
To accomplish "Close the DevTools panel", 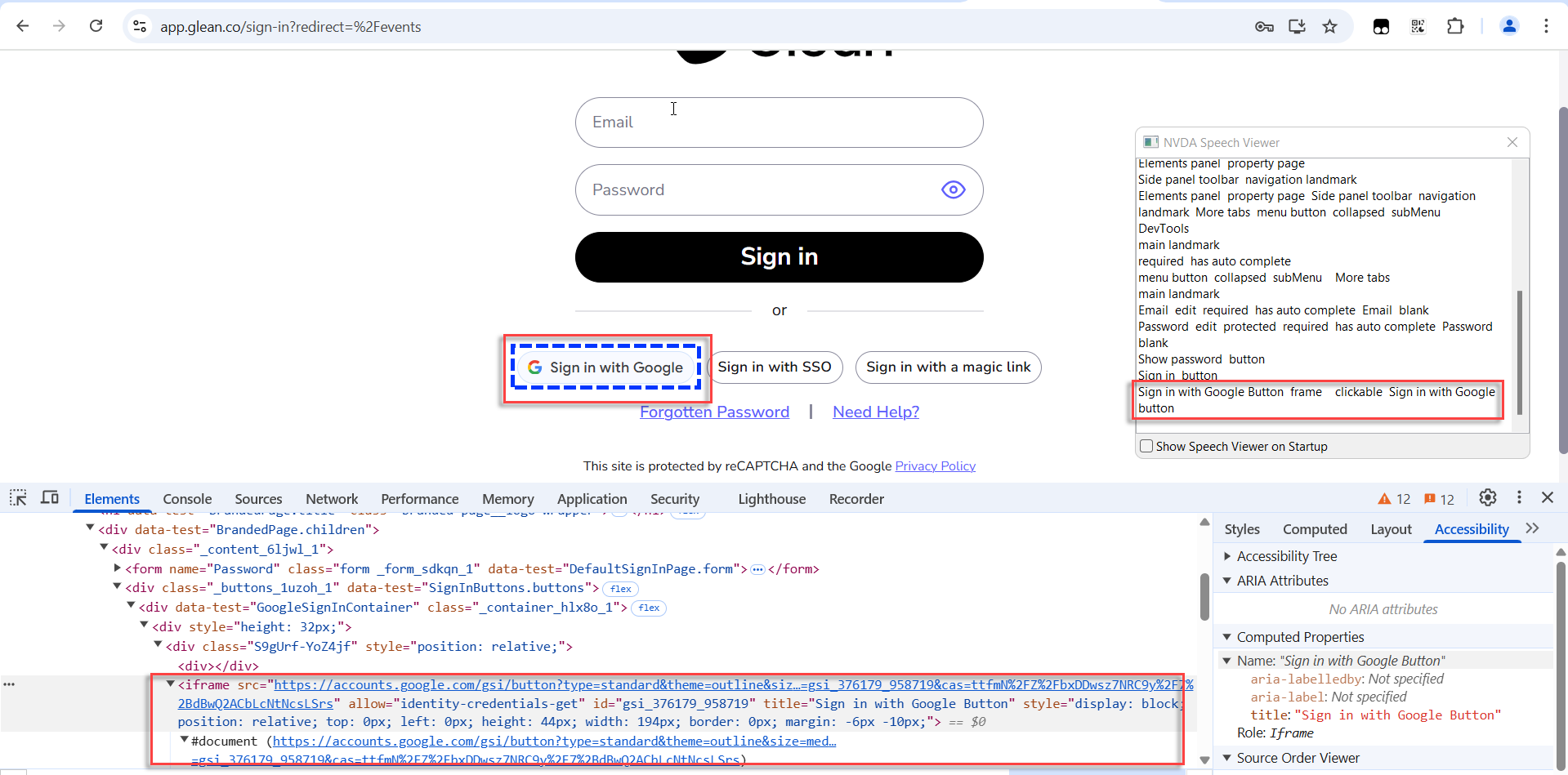I will point(1548,498).
